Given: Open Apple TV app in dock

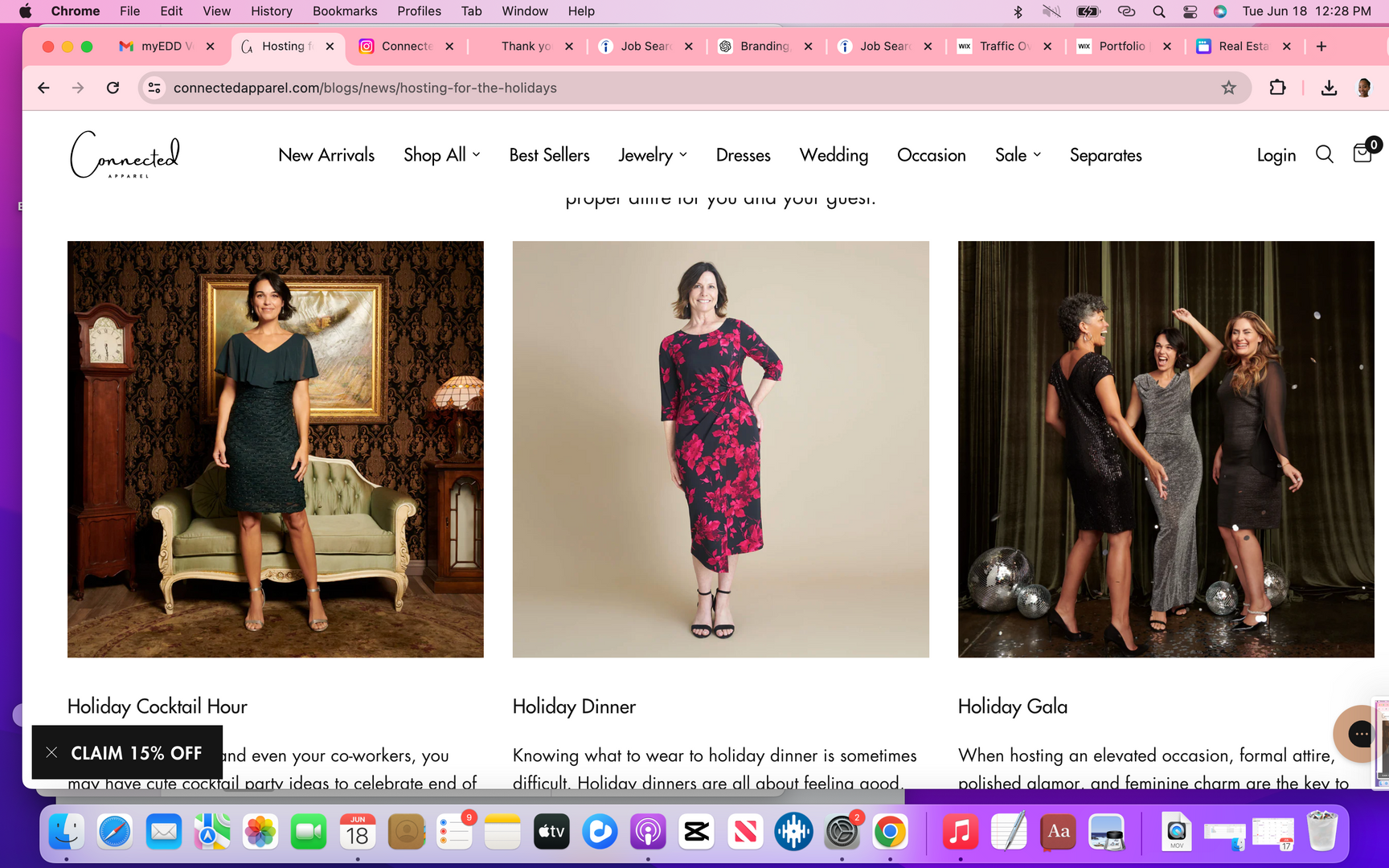Looking at the screenshot, I should tap(551, 832).
